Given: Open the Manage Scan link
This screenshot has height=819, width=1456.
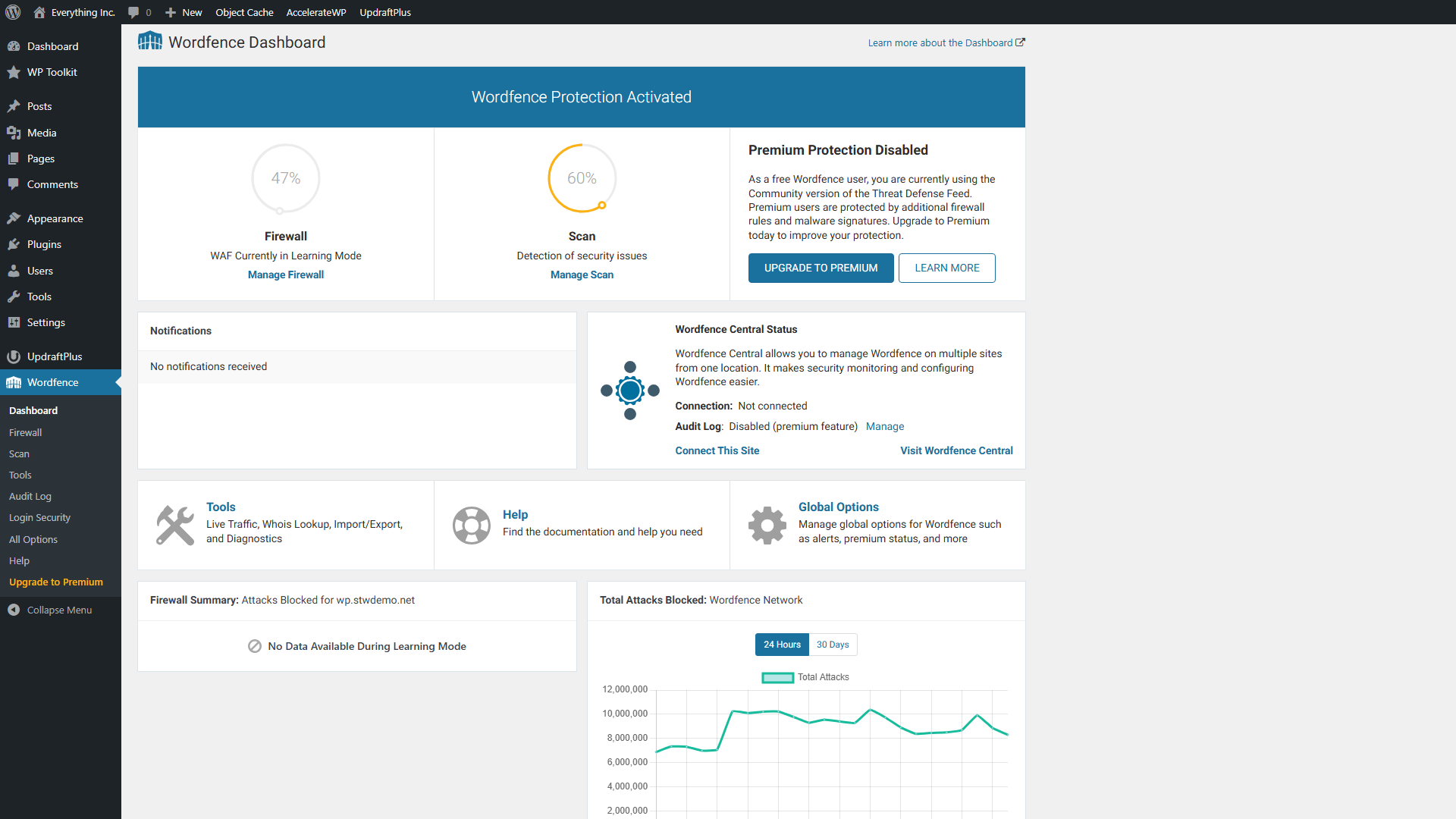Looking at the screenshot, I should 582,275.
